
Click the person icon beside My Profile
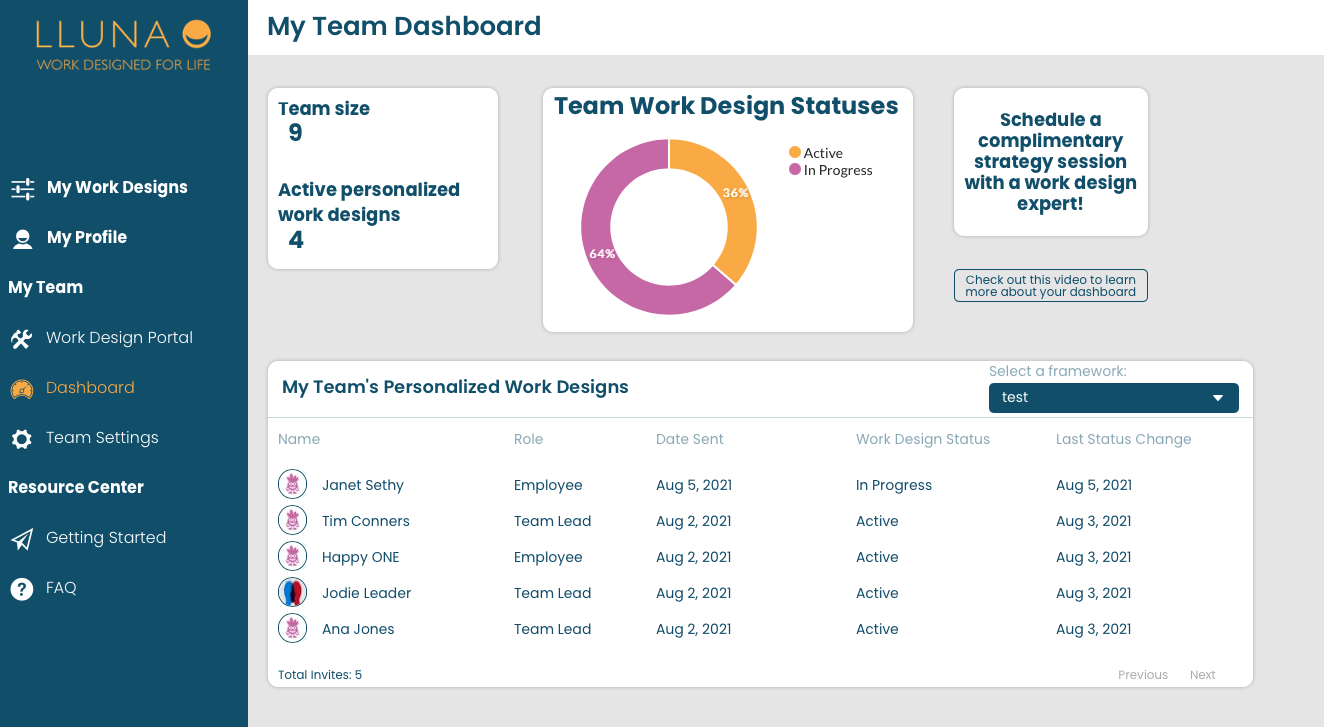[22, 238]
